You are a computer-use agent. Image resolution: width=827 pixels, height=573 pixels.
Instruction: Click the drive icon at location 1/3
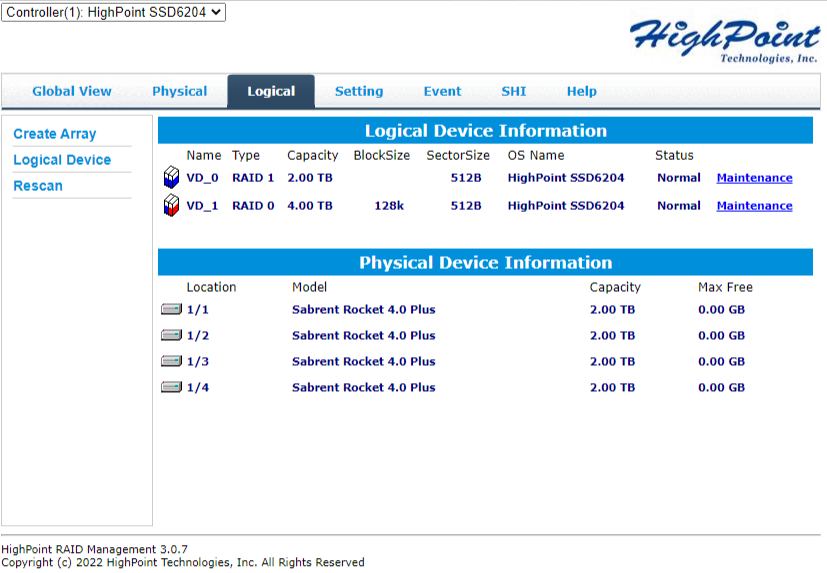[171, 362]
